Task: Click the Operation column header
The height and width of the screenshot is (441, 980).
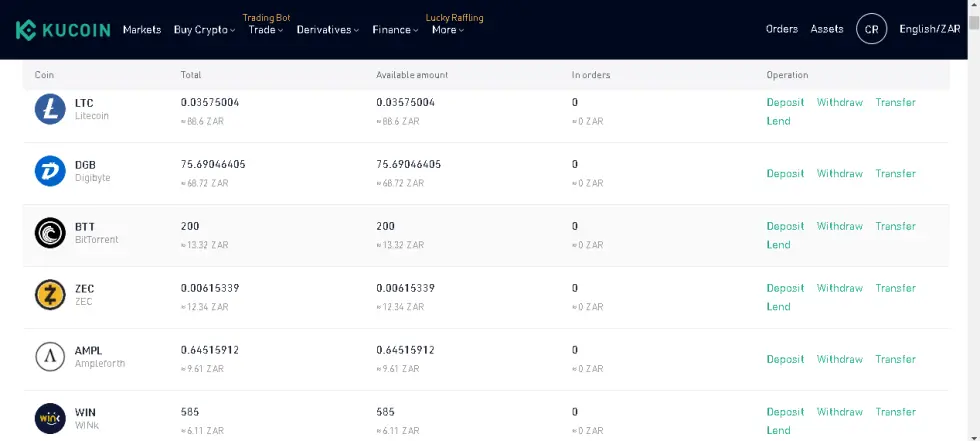Action: click(787, 75)
